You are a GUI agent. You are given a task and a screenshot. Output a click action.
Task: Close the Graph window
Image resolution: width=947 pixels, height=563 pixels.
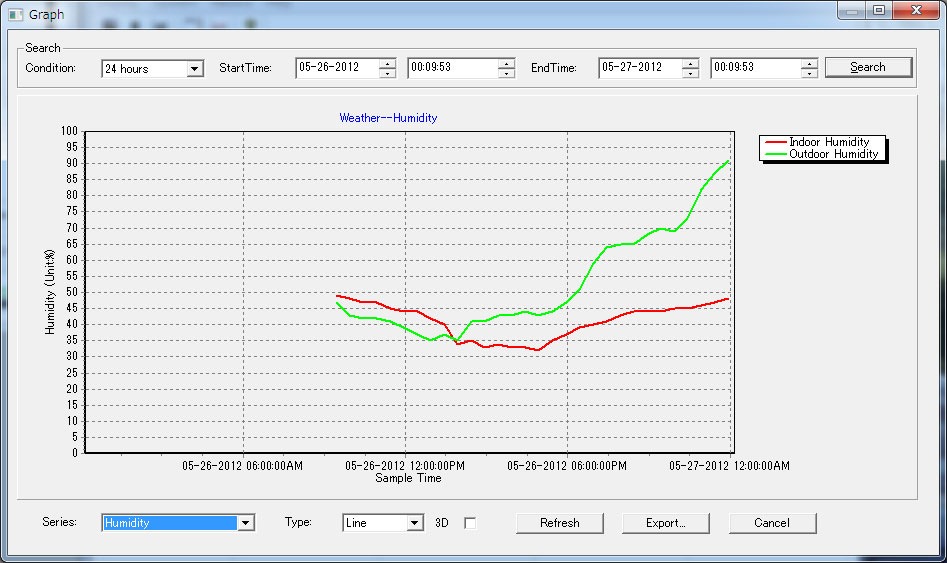(x=916, y=10)
